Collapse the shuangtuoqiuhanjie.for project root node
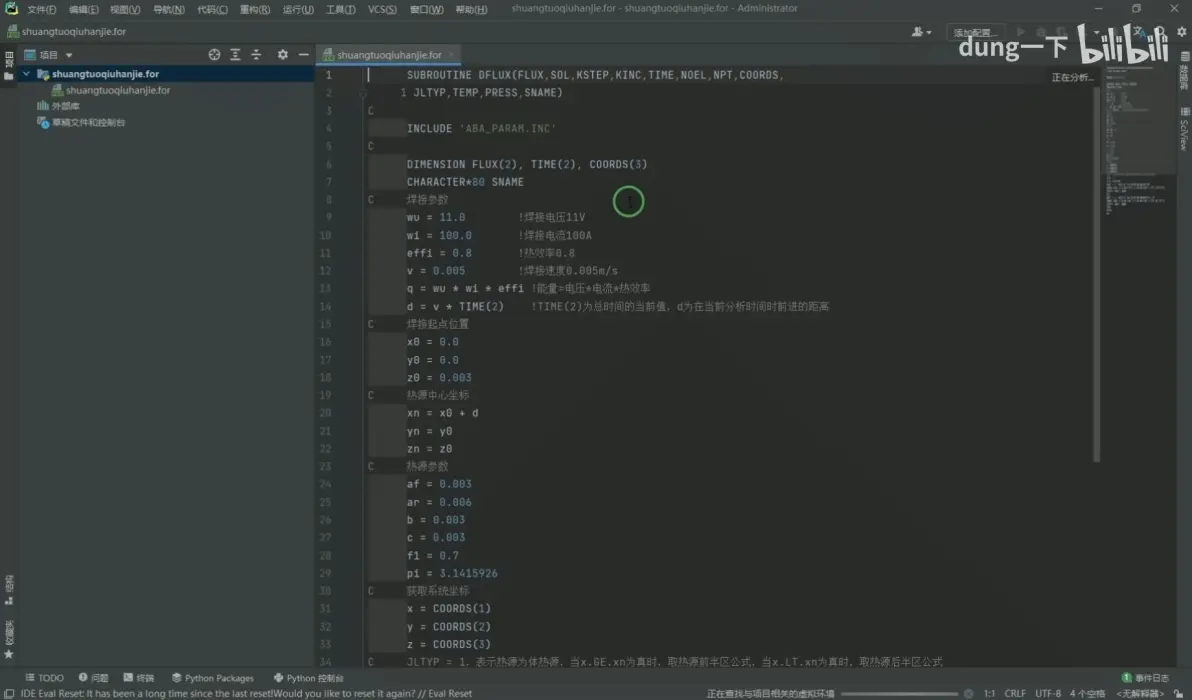This screenshot has height=700, width=1192. [27, 74]
